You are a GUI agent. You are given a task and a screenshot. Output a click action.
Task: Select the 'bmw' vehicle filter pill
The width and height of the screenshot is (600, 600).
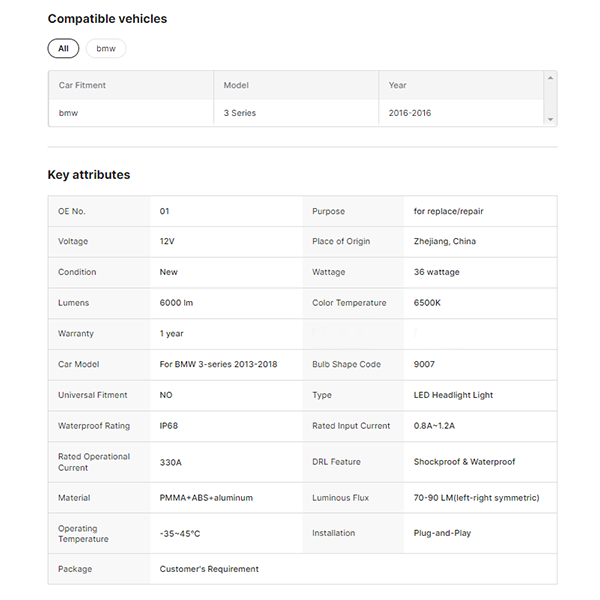[106, 48]
